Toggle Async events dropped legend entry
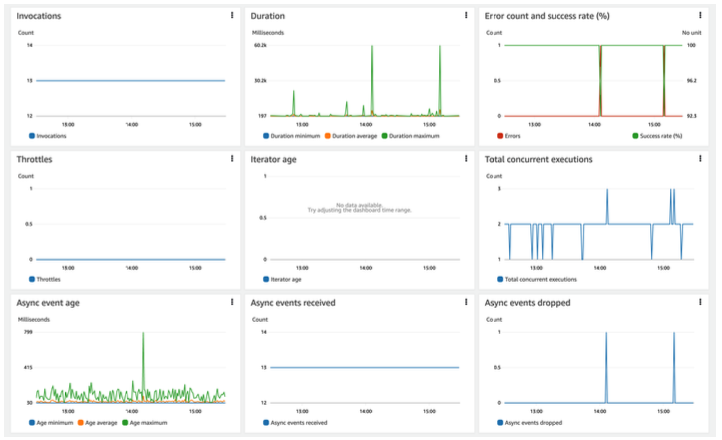Image resolution: width=722 pixels, height=440 pixels. (x=530, y=423)
